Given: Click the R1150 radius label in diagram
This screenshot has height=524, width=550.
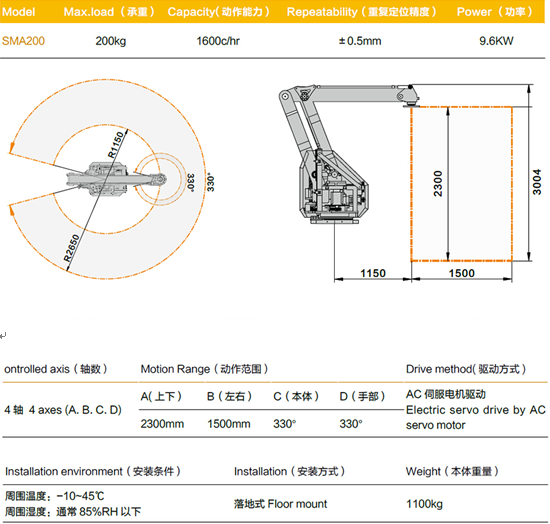Looking at the screenshot, I should coord(116,145).
